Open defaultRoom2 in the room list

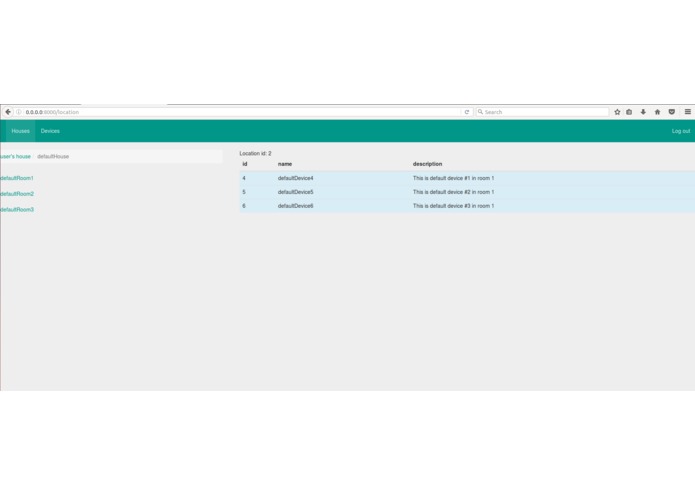click(x=17, y=194)
